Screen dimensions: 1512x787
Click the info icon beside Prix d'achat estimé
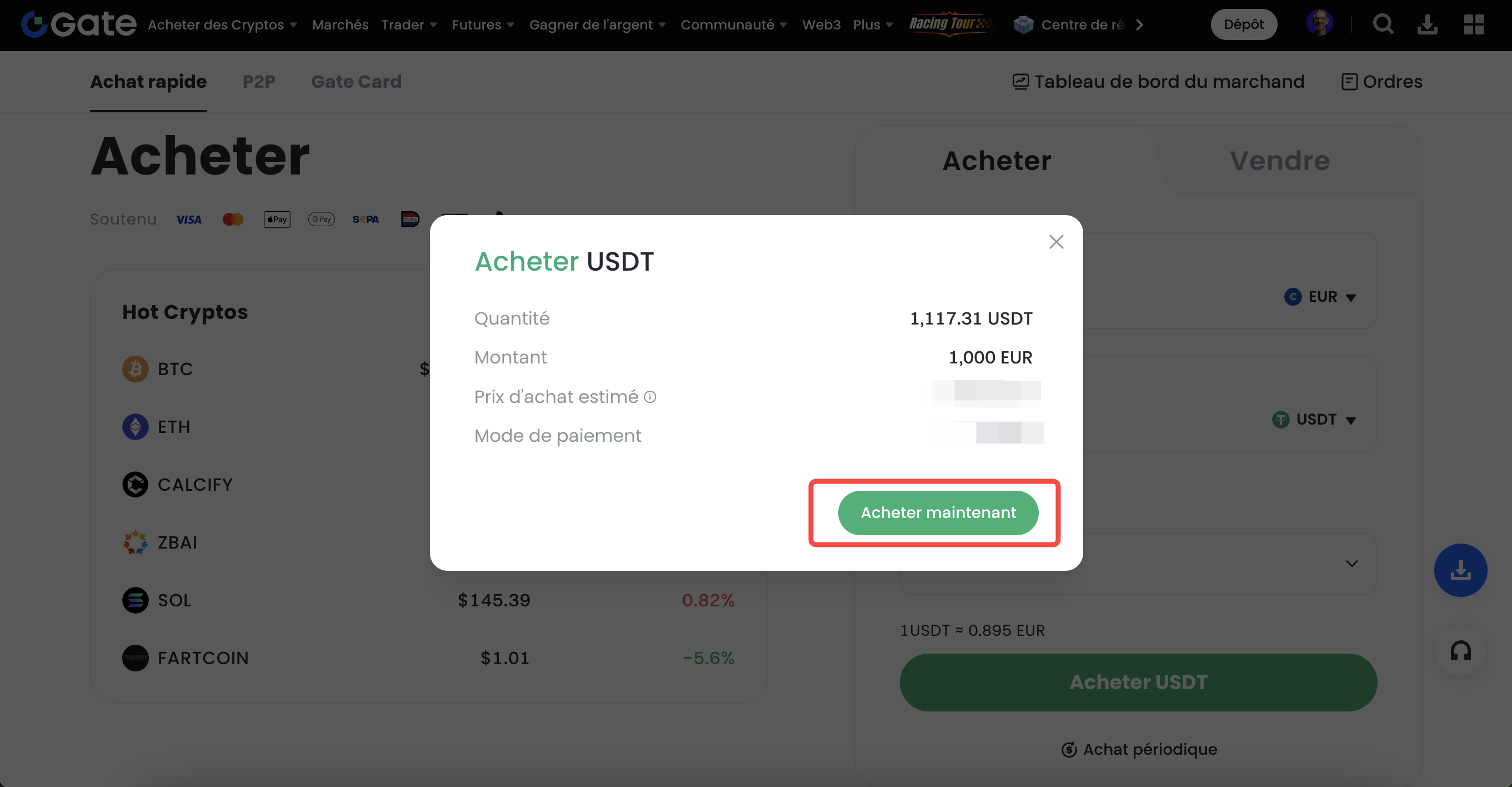(x=650, y=397)
